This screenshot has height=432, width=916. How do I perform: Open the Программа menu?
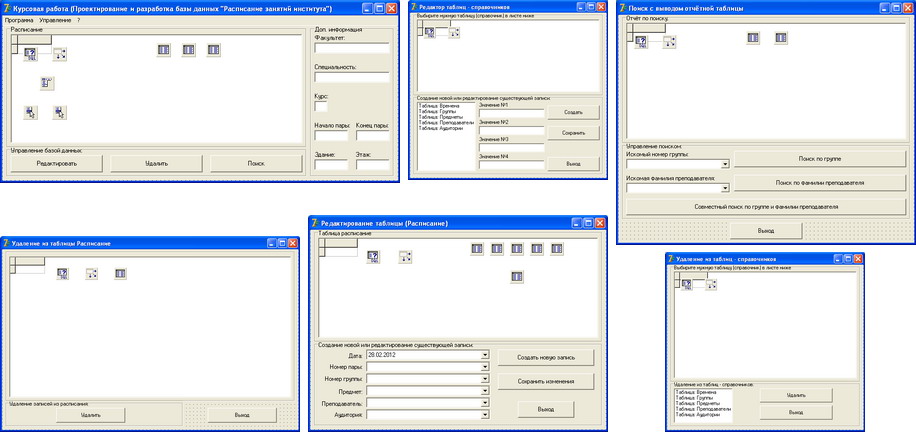(19, 20)
